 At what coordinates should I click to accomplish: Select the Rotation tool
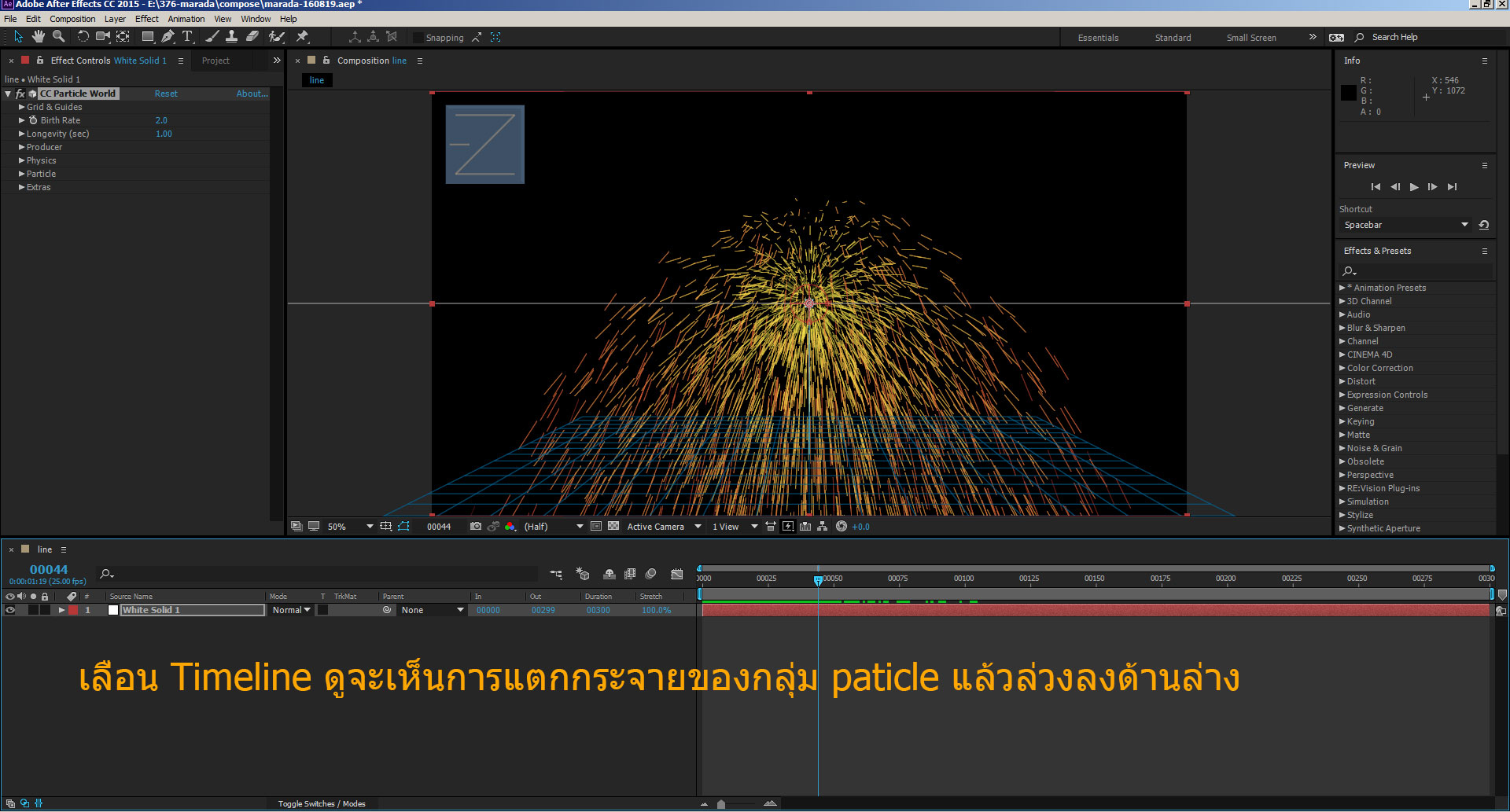point(83,37)
